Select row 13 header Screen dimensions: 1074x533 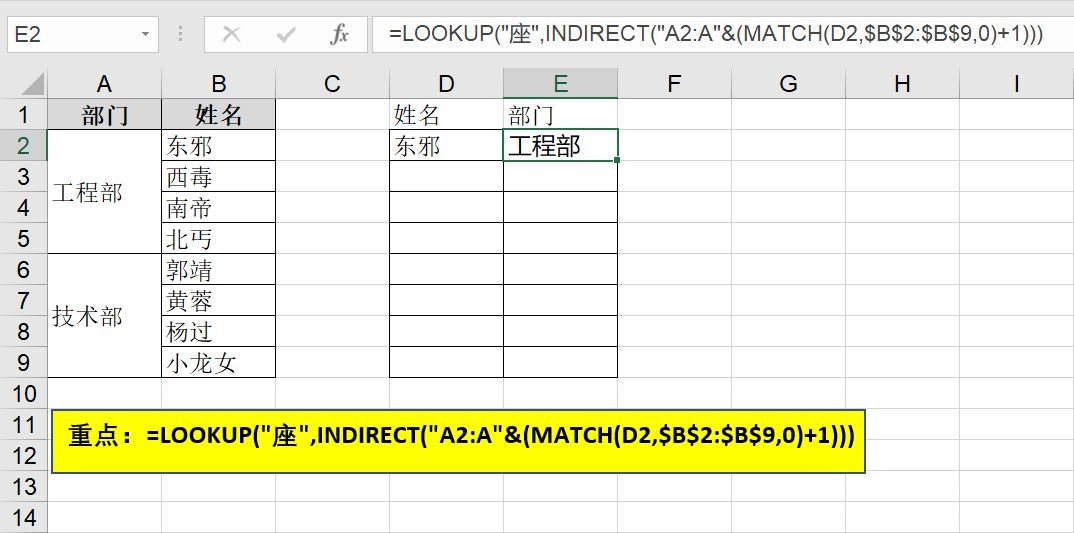click(x=23, y=486)
